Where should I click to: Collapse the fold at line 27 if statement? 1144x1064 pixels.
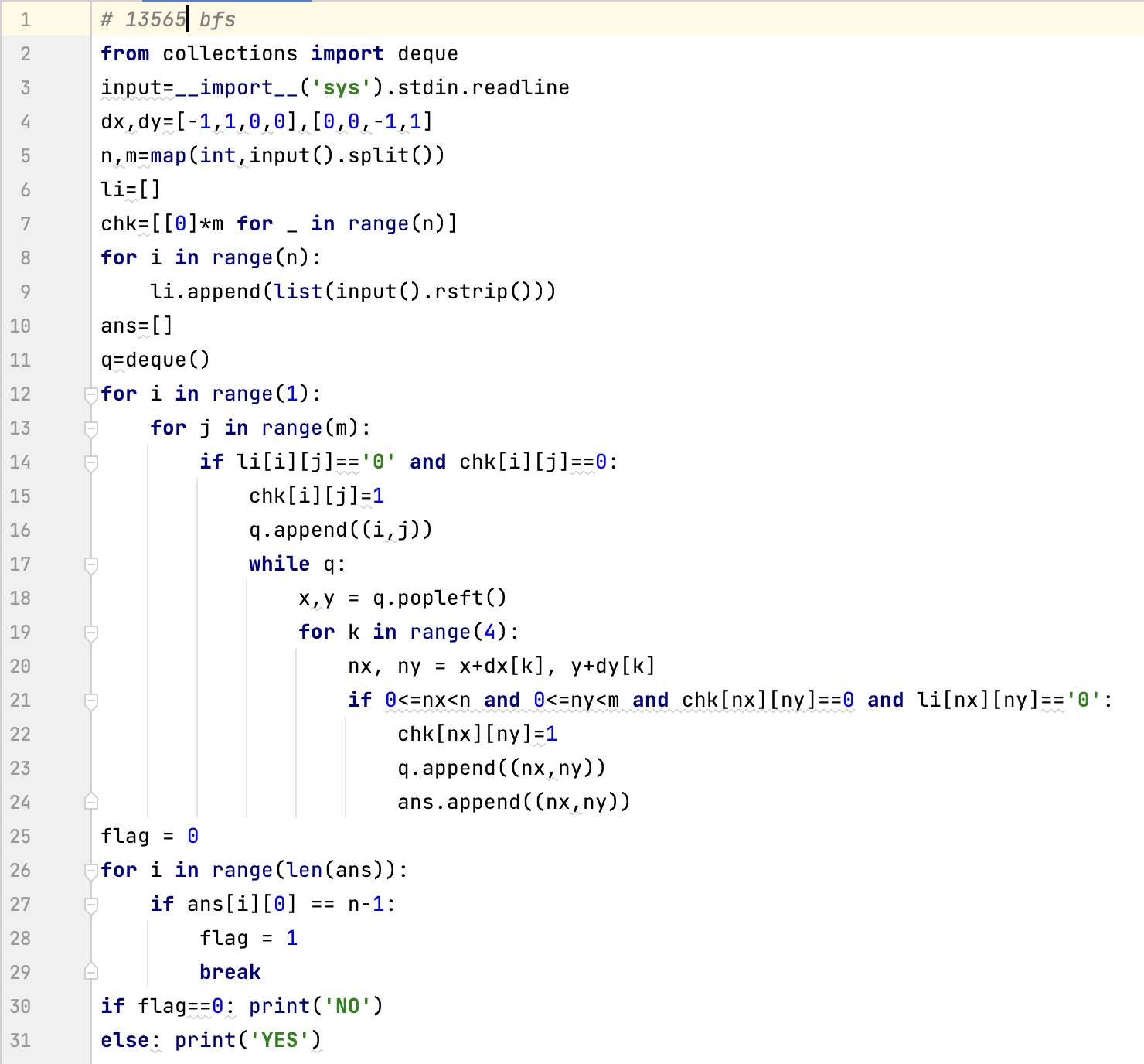point(91,905)
